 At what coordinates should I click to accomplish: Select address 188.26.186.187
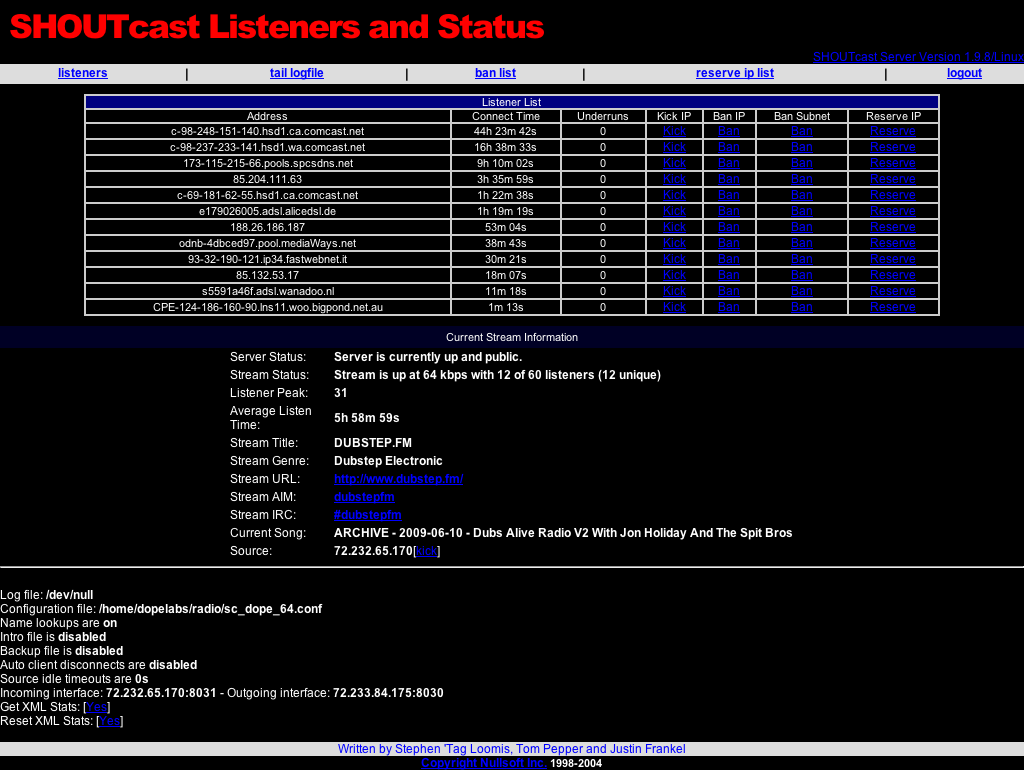pyautogui.click(x=268, y=227)
